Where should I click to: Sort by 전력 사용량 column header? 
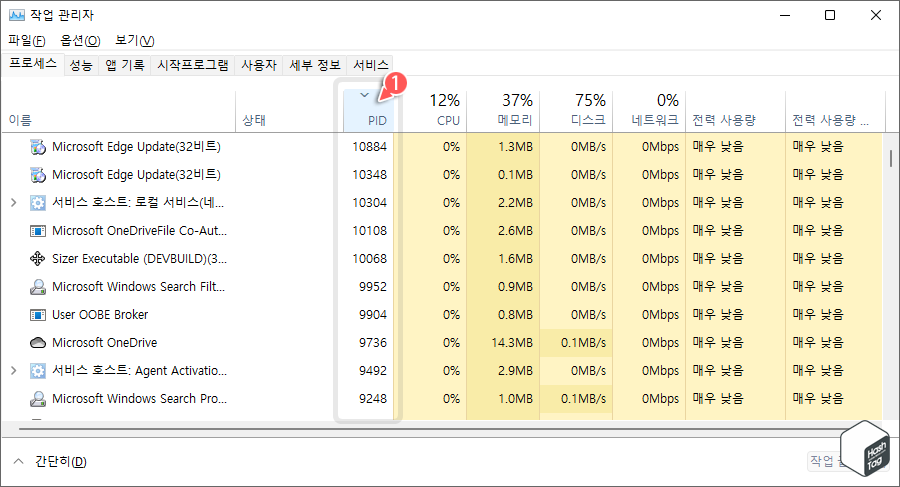735,111
